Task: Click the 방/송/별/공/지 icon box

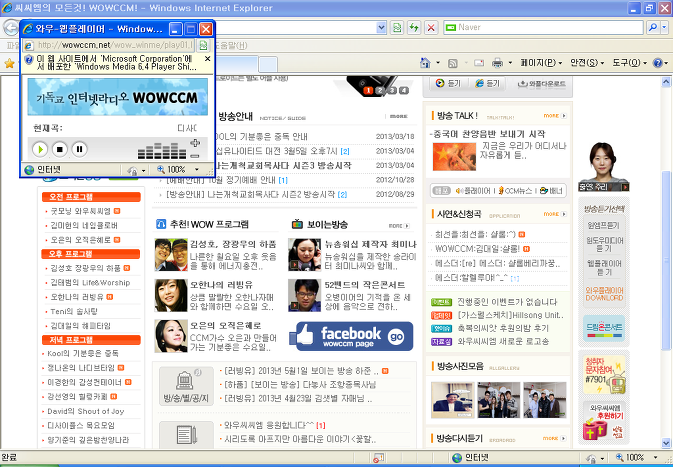Action: click(186, 386)
